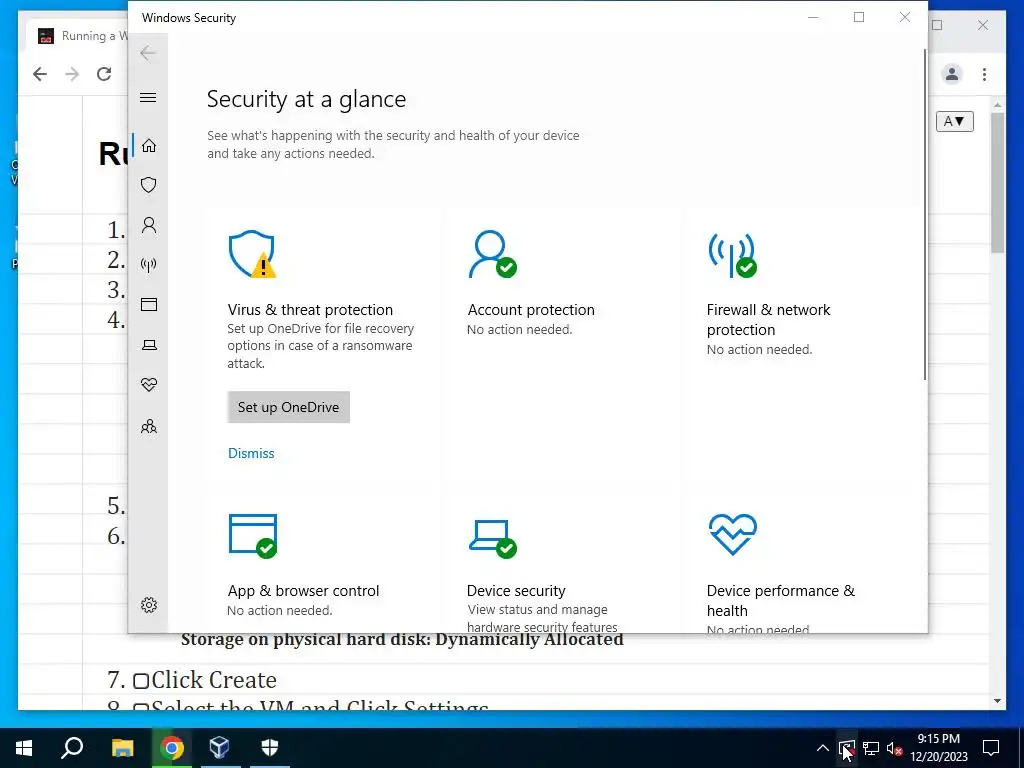Open Chrome three-dot menu

(984, 74)
